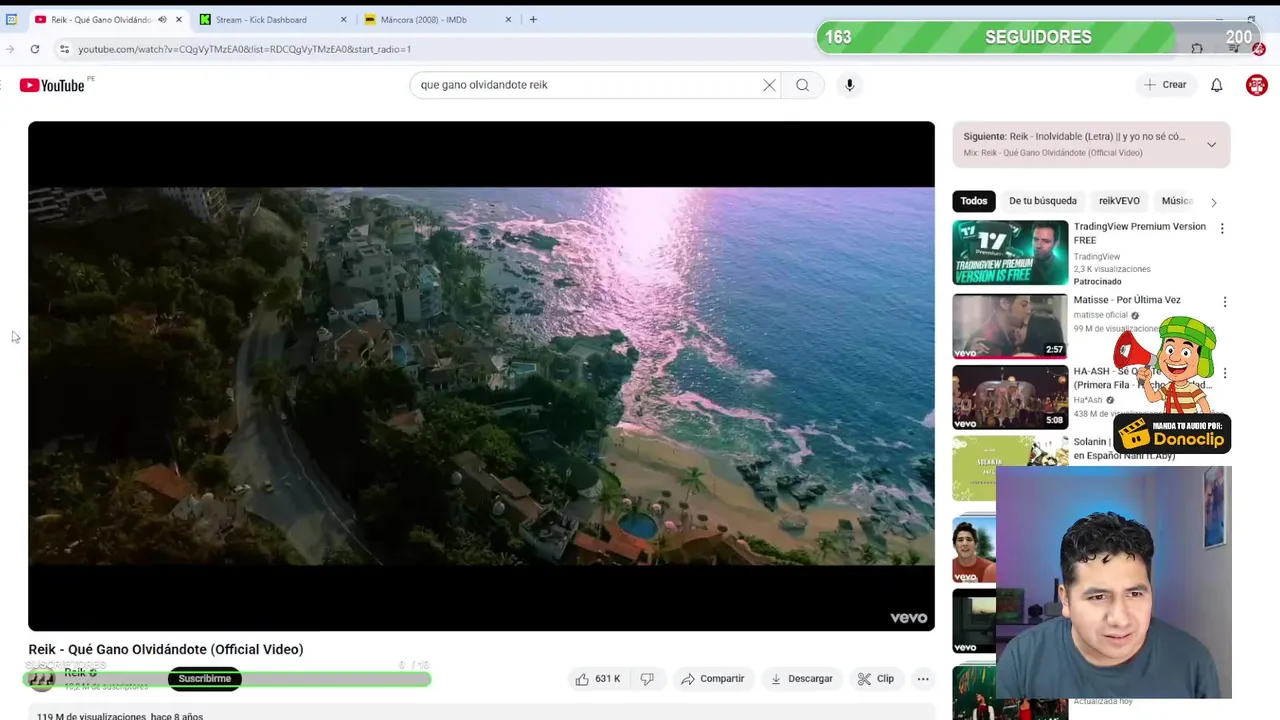The width and height of the screenshot is (1280, 720).
Task: Open options for HA-ASH video
Action: pos(1225,373)
